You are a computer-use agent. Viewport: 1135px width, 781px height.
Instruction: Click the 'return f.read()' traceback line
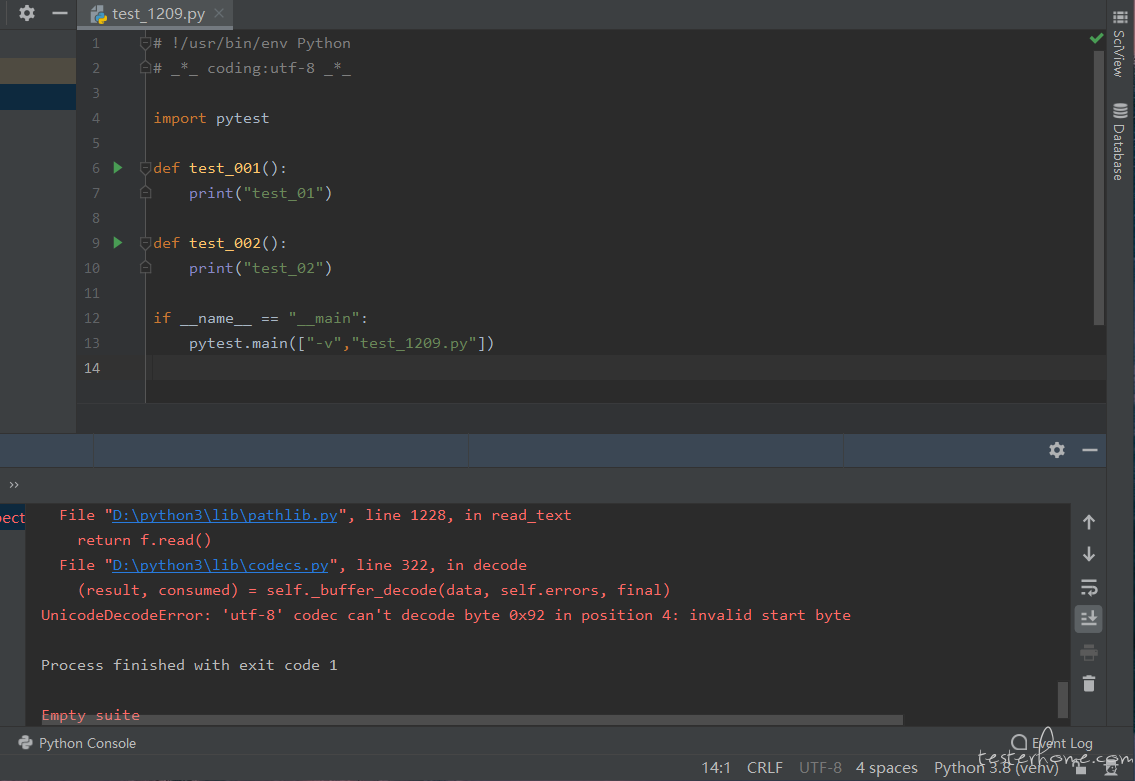(144, 541)
